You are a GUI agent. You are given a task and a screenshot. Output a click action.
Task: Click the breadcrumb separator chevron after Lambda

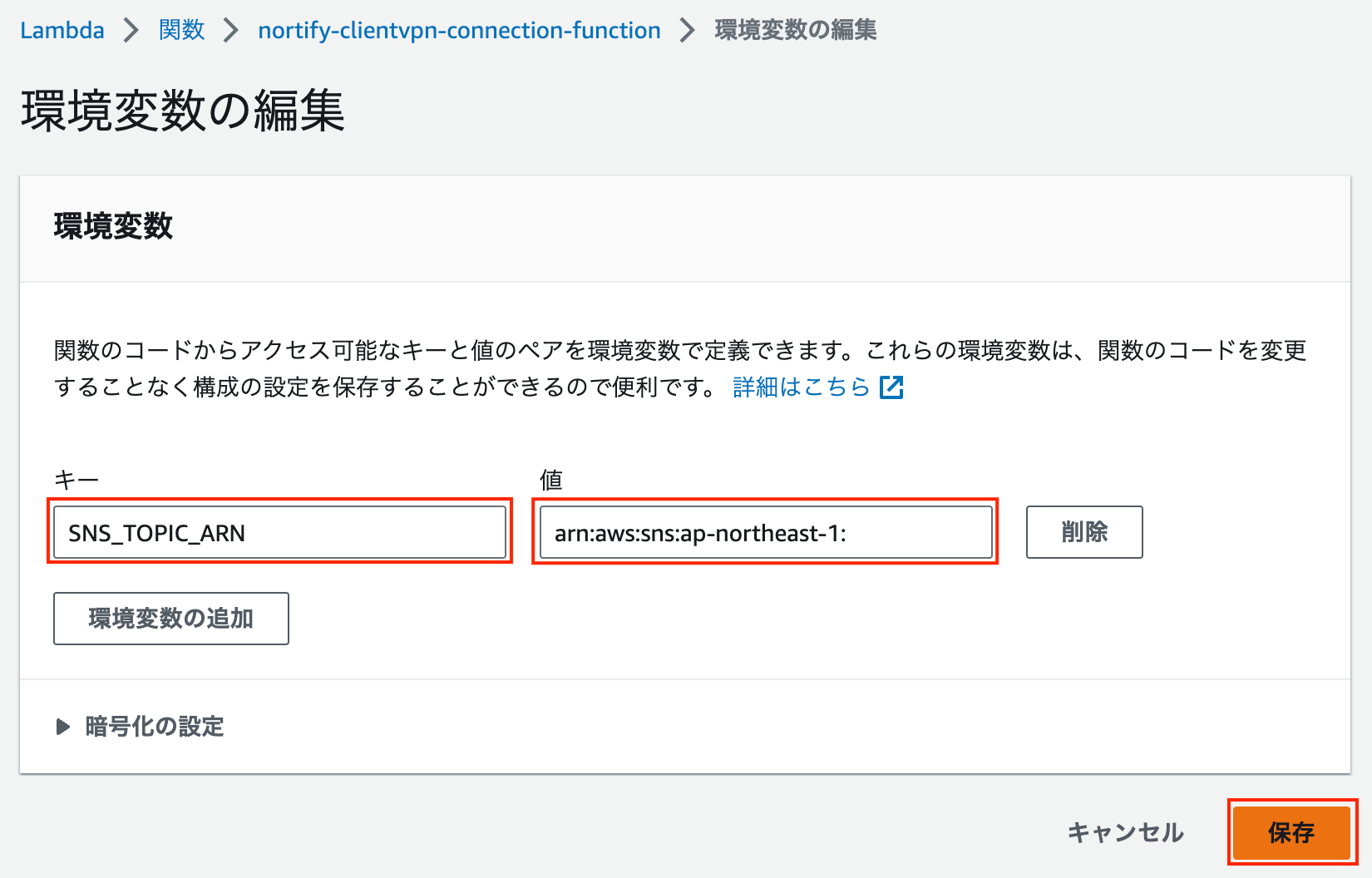point(131,29)
